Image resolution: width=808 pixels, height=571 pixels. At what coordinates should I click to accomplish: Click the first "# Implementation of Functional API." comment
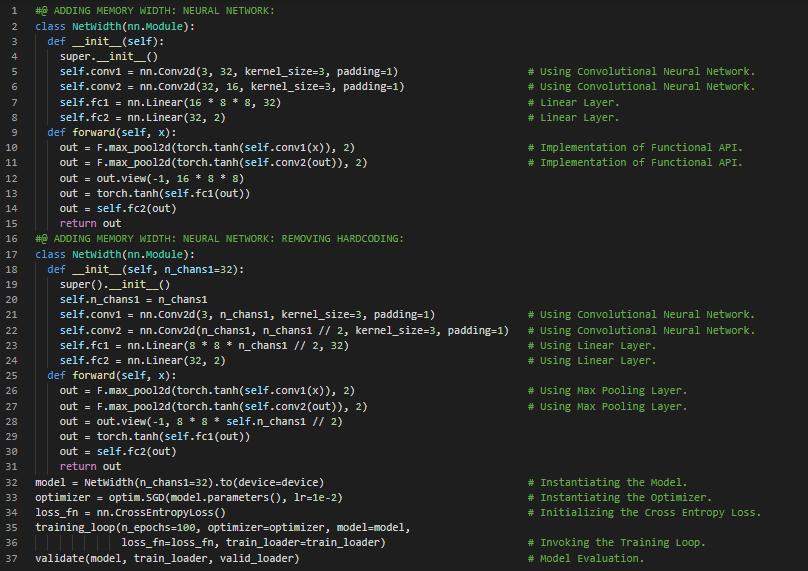[x=641, y=147]
